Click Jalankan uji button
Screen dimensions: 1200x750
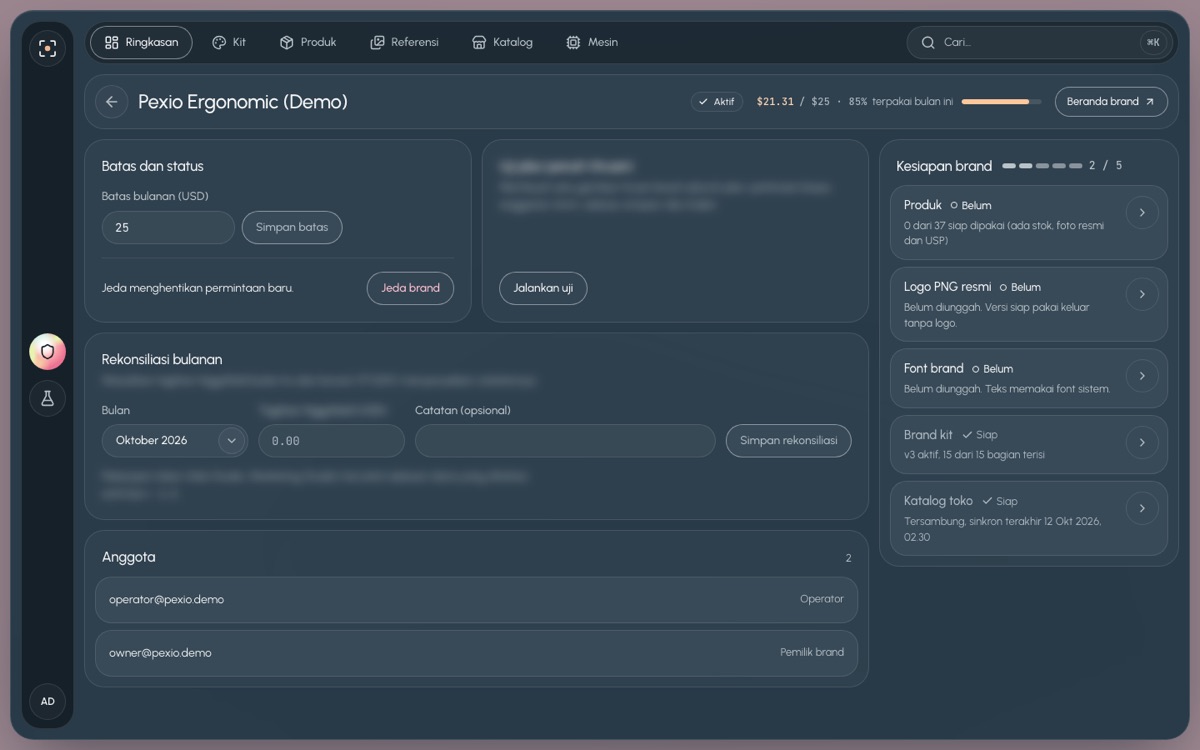543,288
